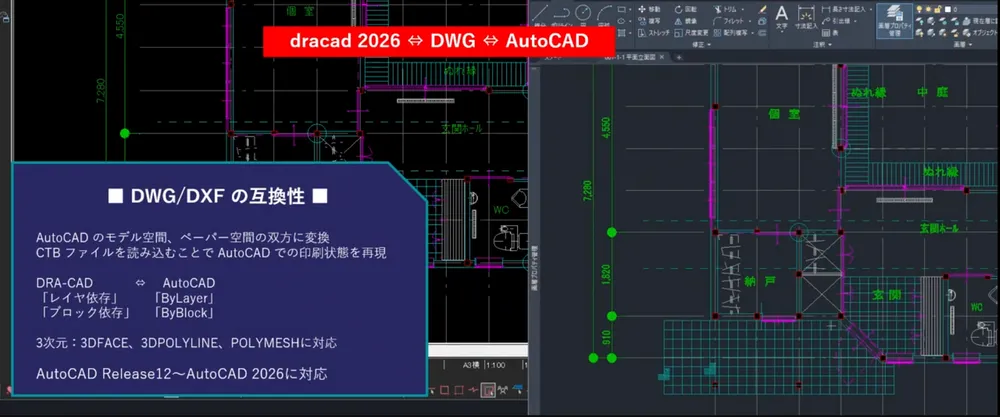Open 画層プロパティ管理 layer properties manager

click(x=895, y=21)
